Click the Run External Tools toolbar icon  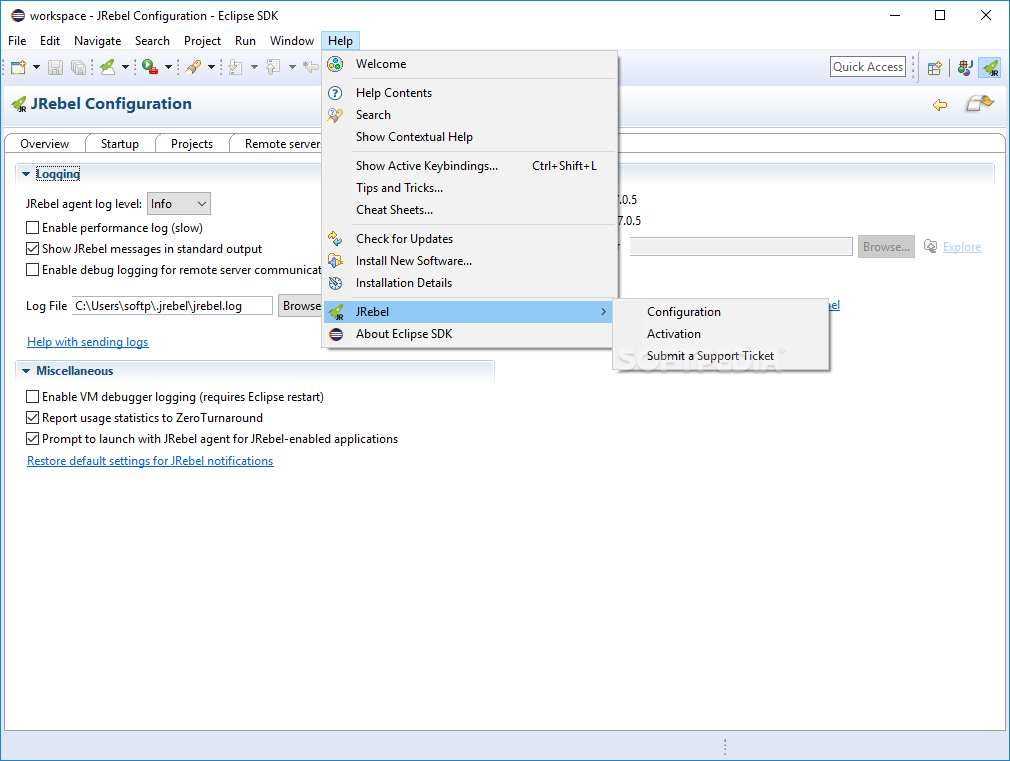[150, 67]
